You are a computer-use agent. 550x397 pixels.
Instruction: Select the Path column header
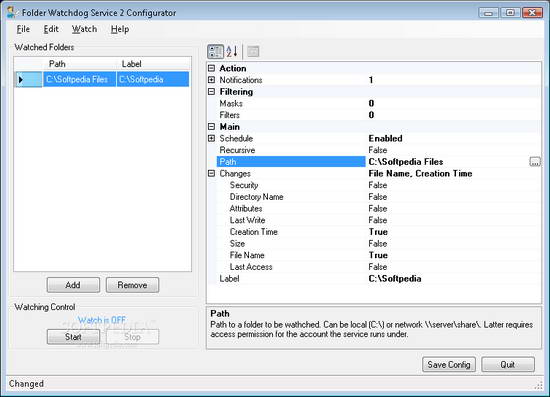click(79, 64)
